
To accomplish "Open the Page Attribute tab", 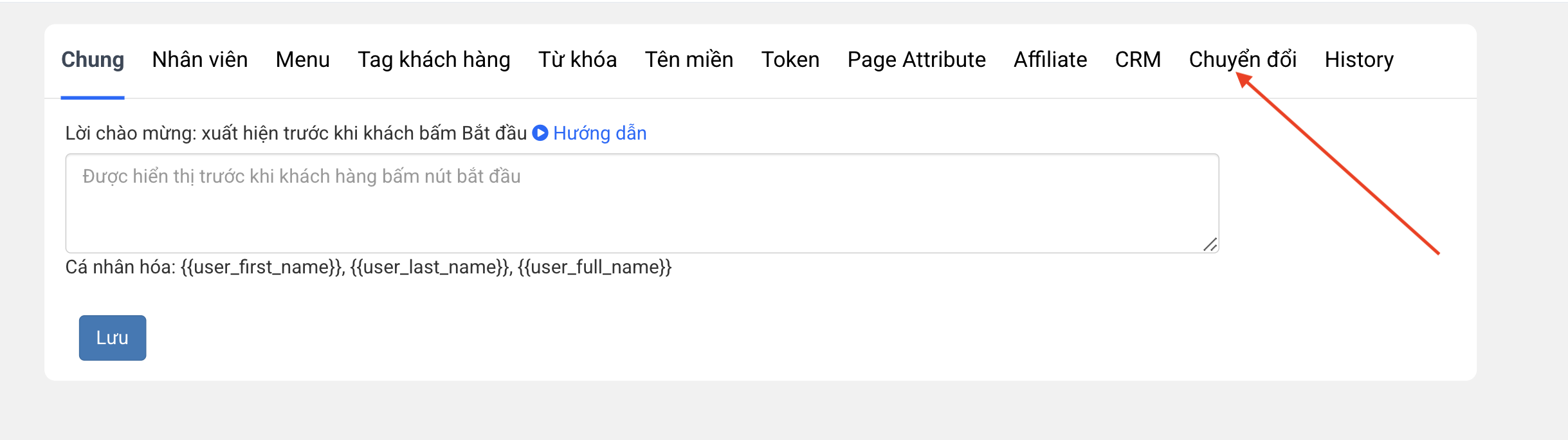I will [x=916, y=60].
